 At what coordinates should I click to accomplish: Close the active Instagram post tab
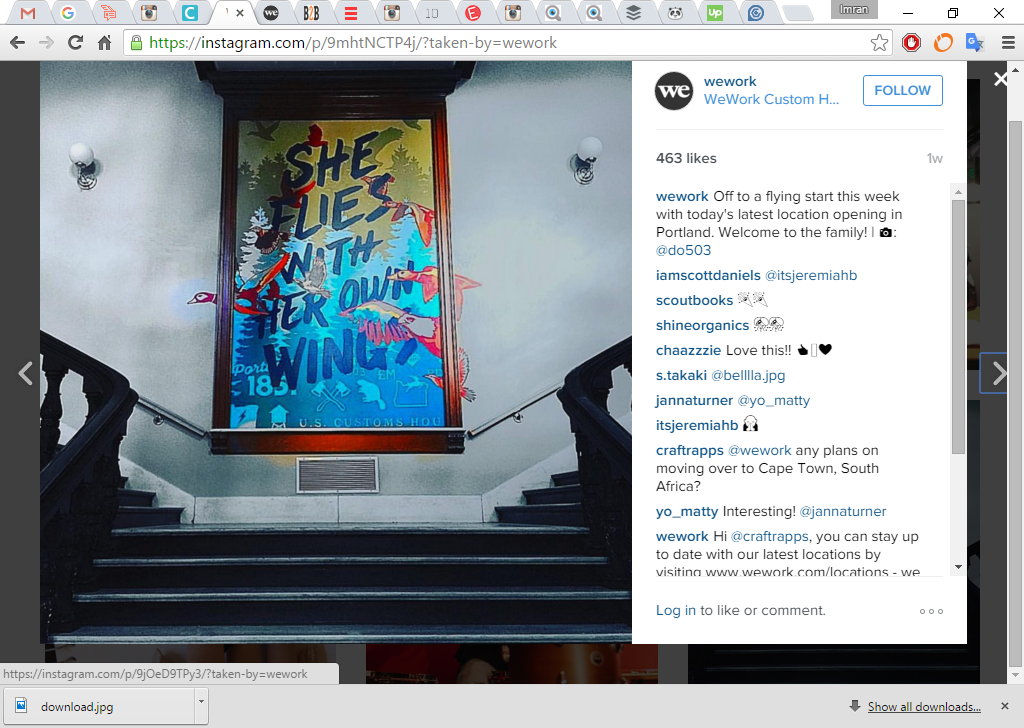point(240,12)
